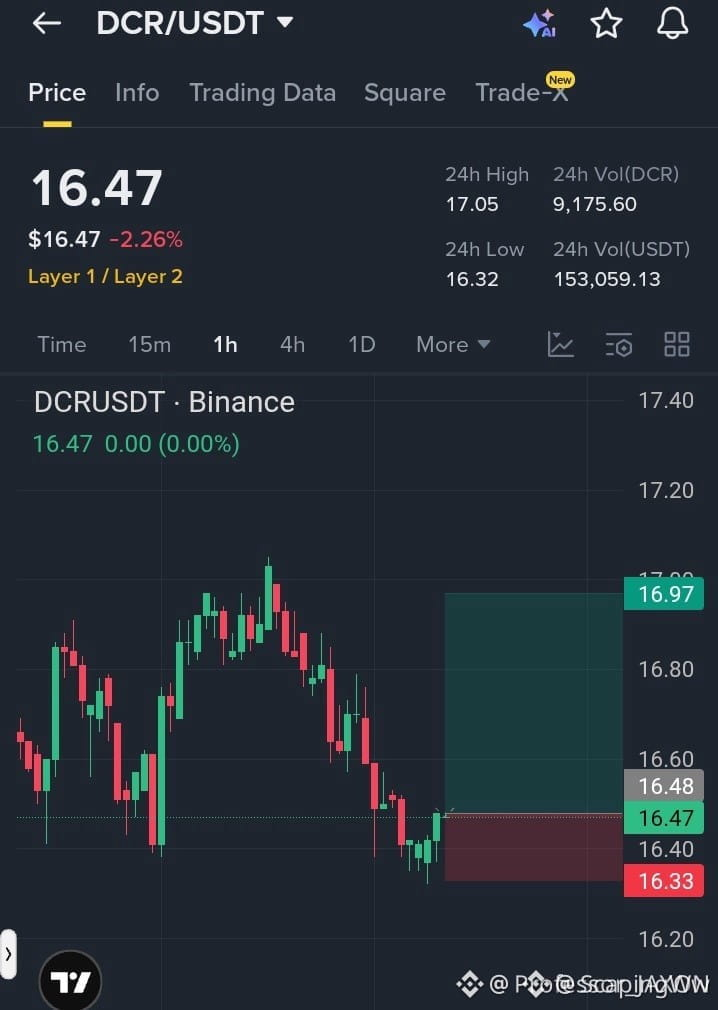Click the 24h Vol(USDT) value 153,059.13
Viewport: 718px width, 1010px height.
pos(607,279)
